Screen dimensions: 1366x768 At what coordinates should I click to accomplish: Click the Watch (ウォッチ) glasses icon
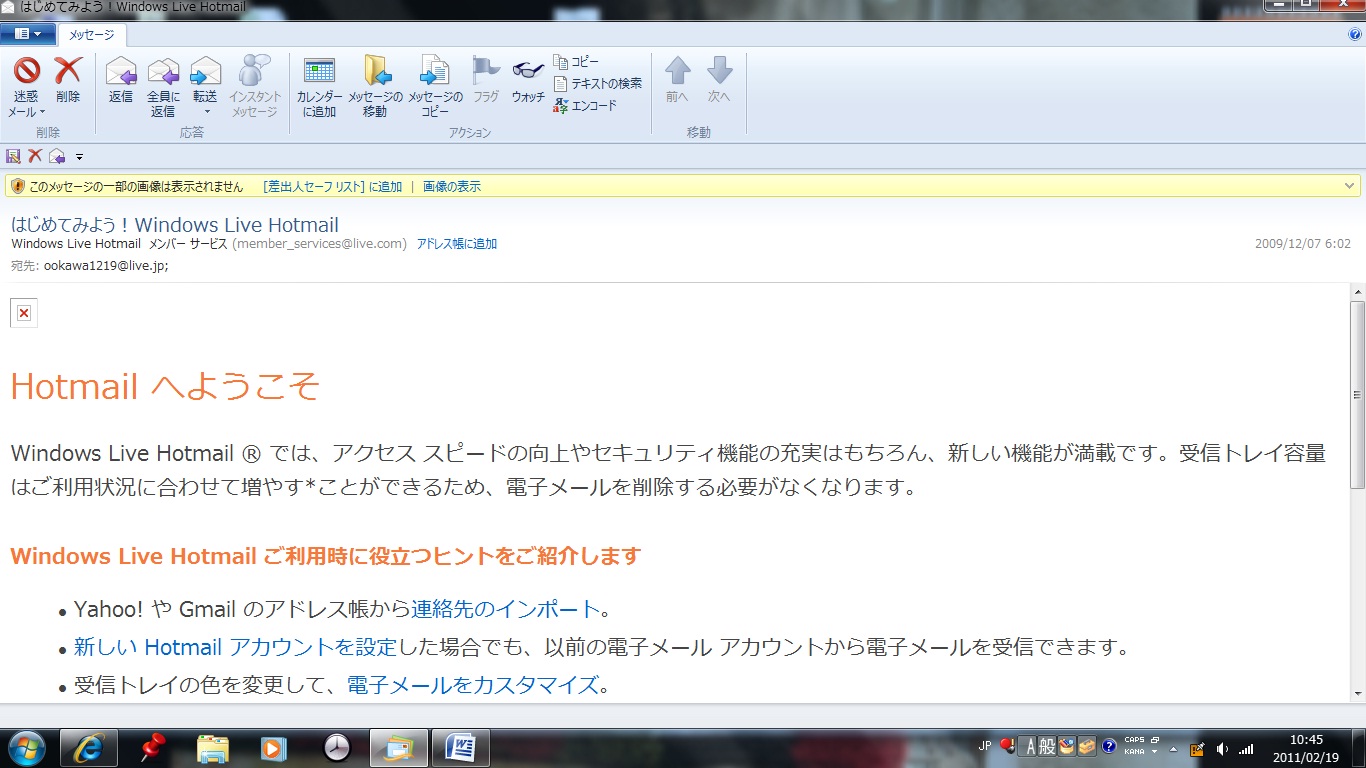528,70
